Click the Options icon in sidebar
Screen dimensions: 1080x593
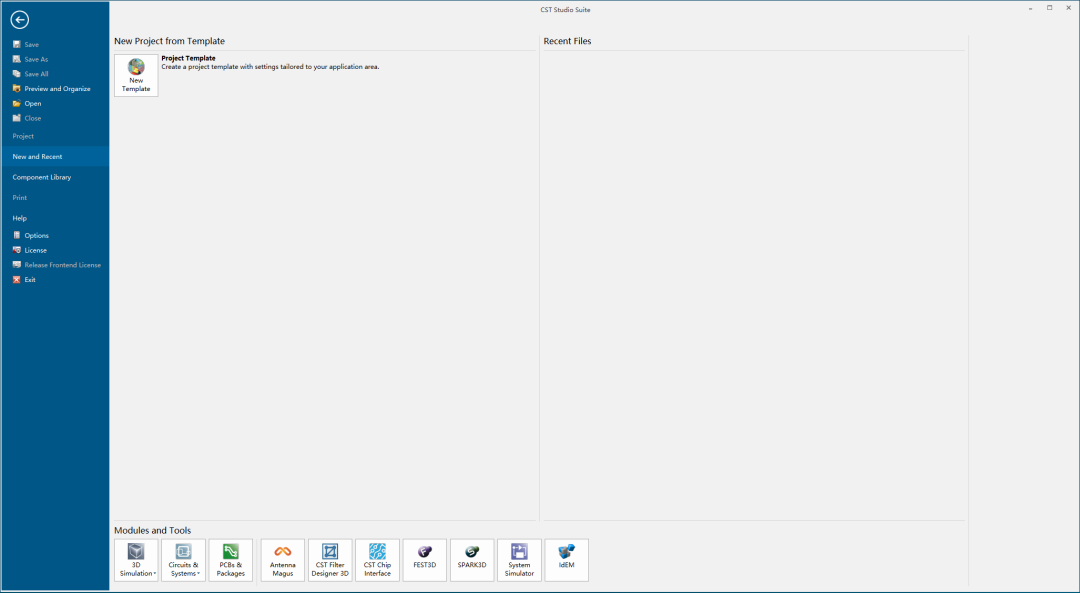coord(17,235)
